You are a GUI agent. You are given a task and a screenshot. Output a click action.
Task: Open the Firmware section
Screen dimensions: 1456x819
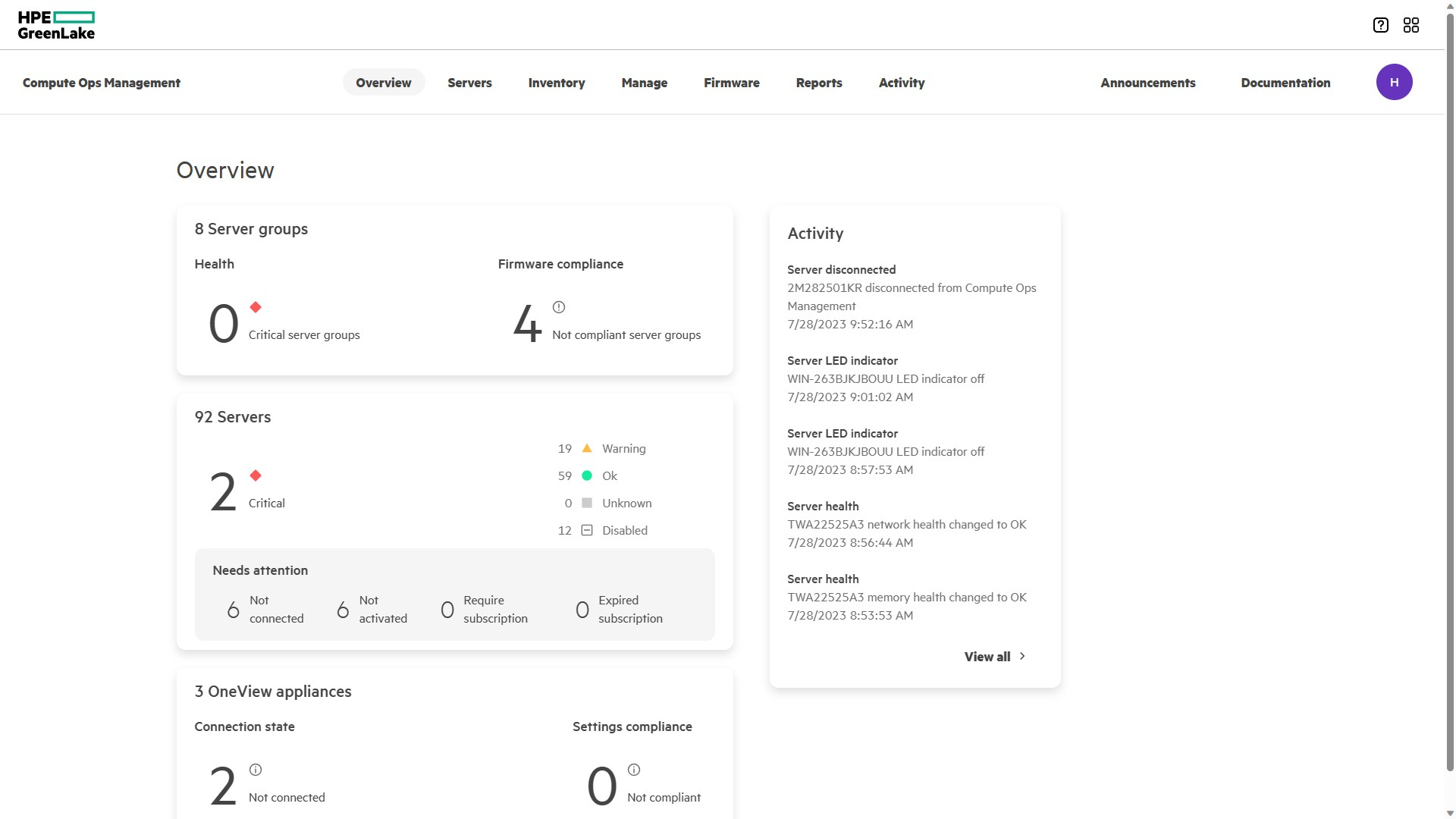click(731, 83)
